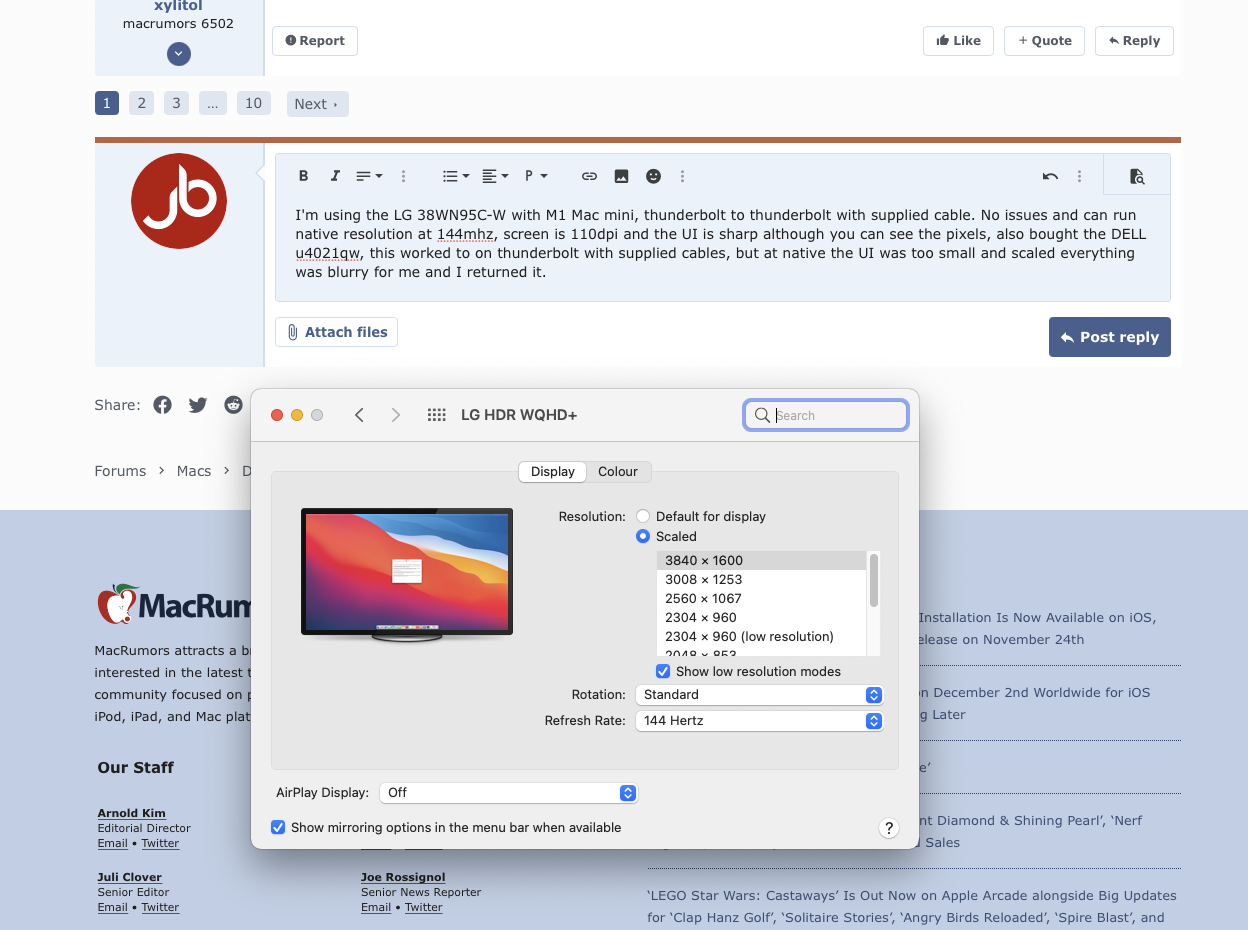
Task: Click the help question mark button
Action: click(x=888, y=828)
